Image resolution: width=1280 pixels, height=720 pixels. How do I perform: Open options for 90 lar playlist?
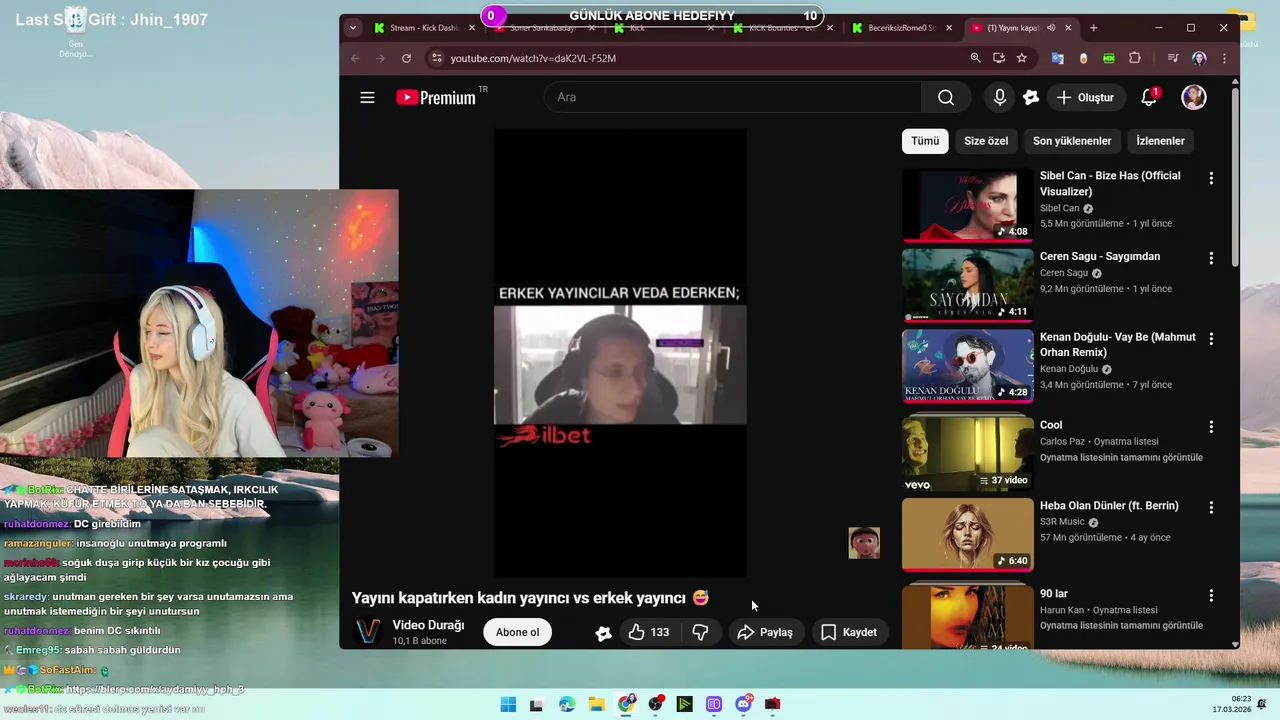(1211, 595)
